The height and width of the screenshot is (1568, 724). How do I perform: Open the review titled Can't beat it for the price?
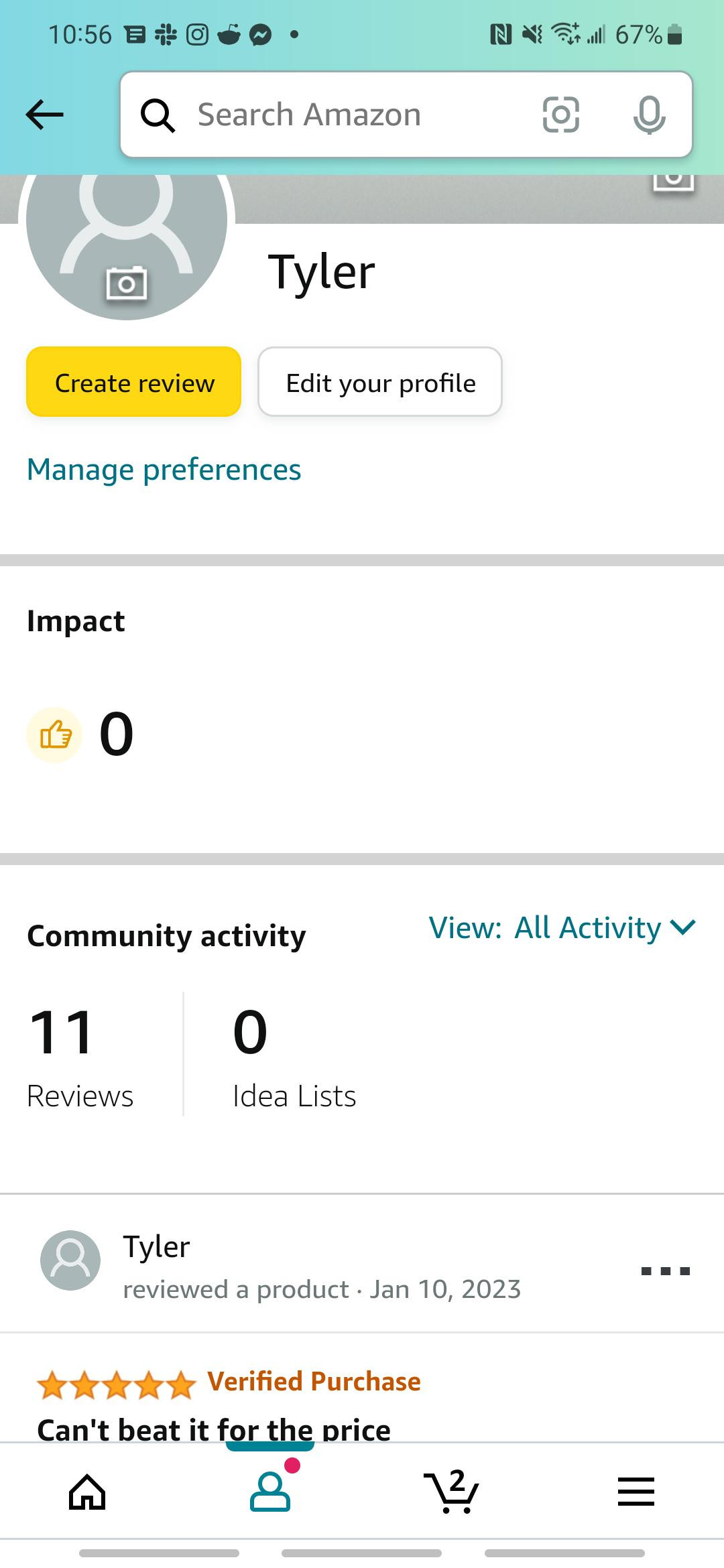coord(214,1429)
